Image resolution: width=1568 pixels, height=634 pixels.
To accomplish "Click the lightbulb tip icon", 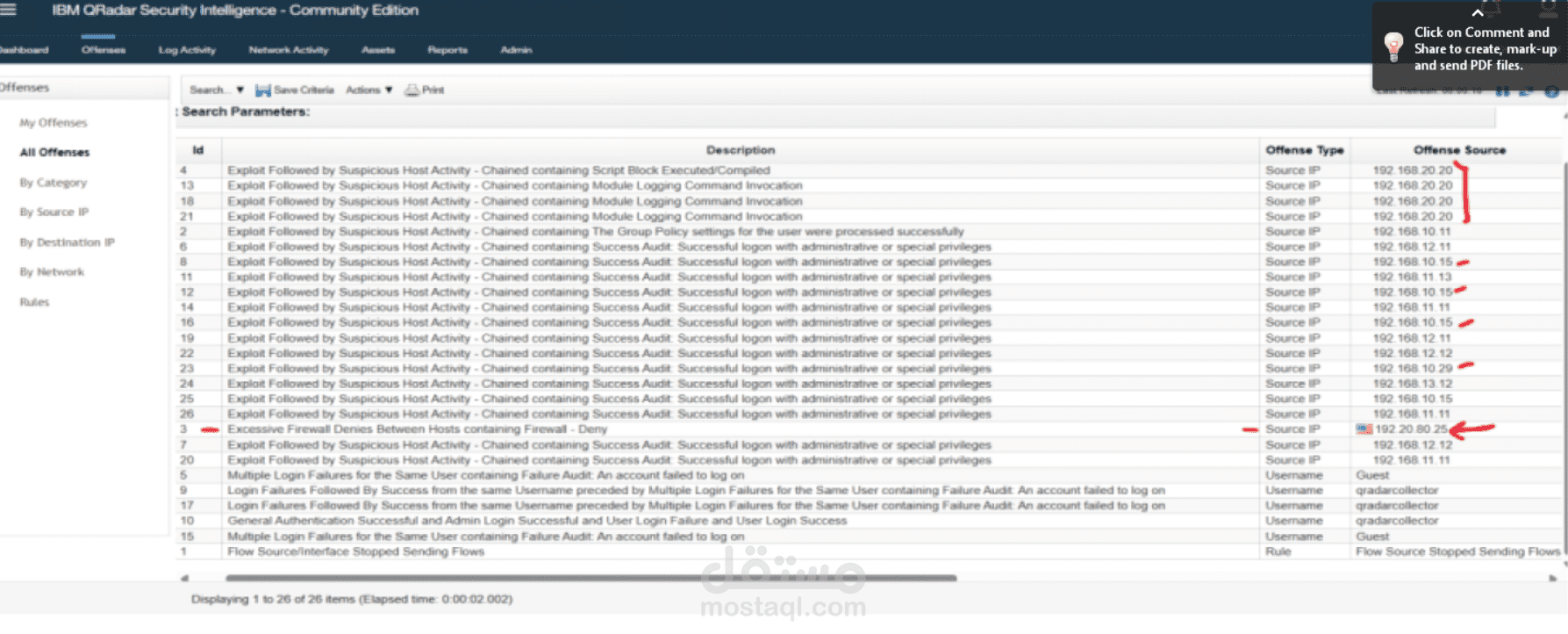I will (x=1393, y=47).
